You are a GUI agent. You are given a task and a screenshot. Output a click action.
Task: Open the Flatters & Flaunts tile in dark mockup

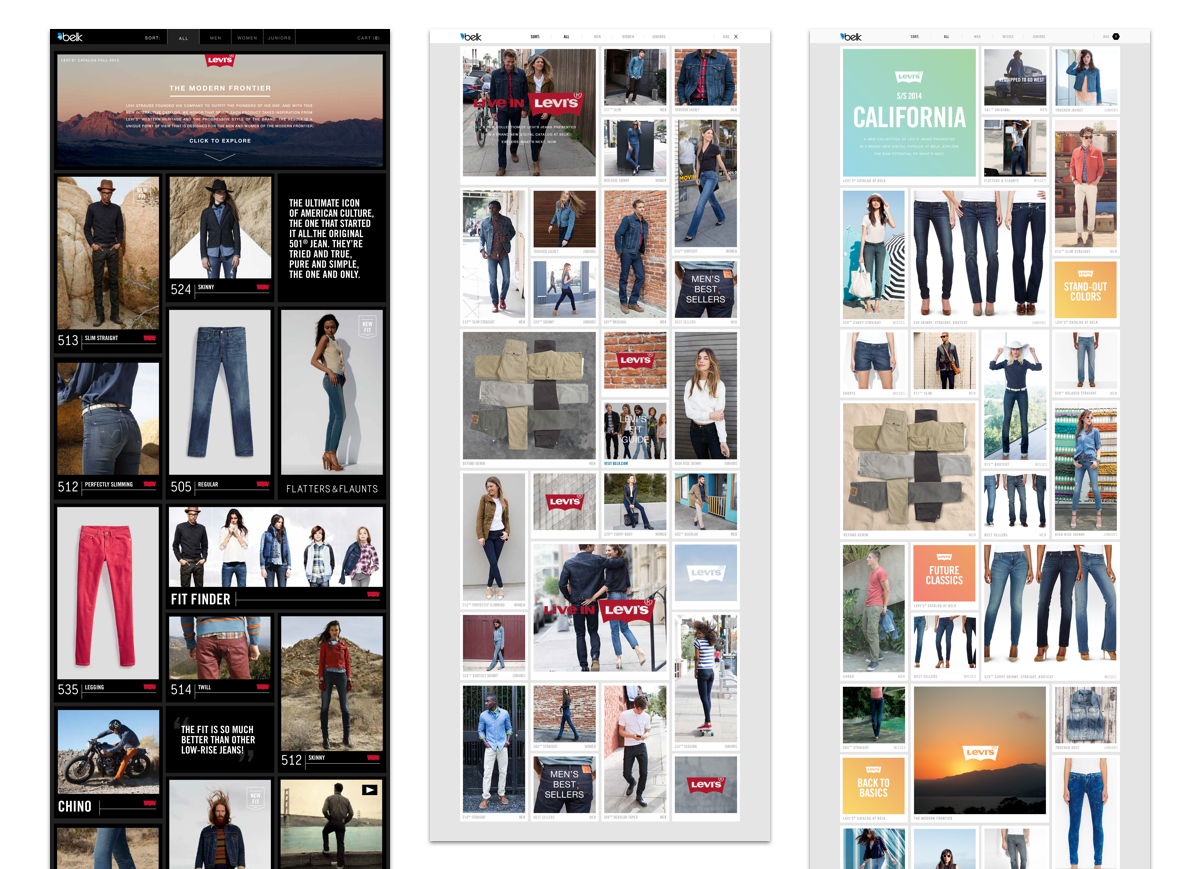[332, 404]
